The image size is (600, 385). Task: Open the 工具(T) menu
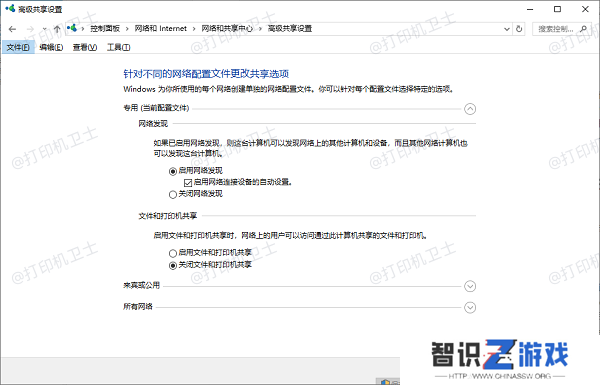(119, 47)
